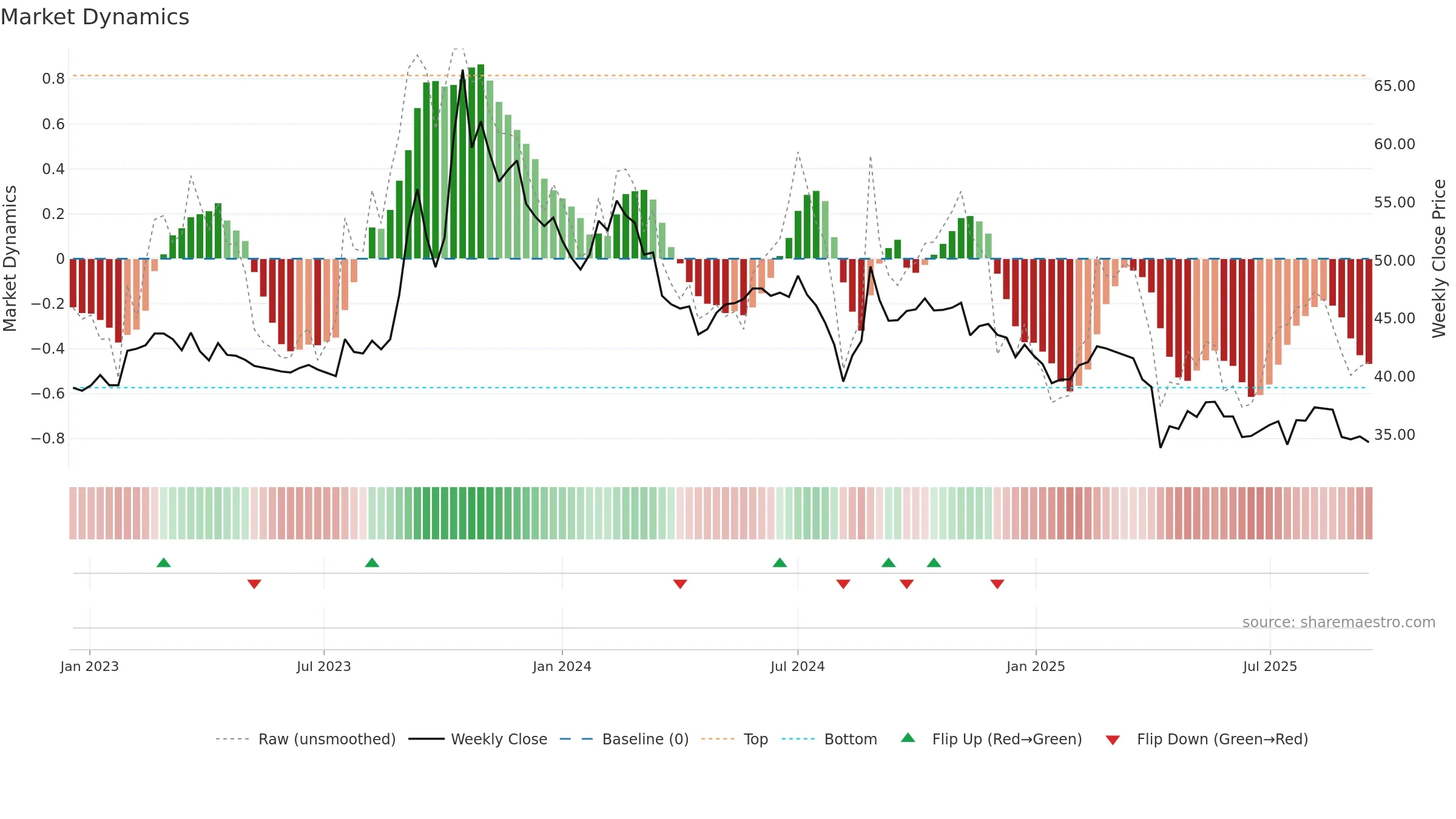Select the red flip-down marker near May 2023
Viewport: 1456px width, 819px height.
pos(254,584)
